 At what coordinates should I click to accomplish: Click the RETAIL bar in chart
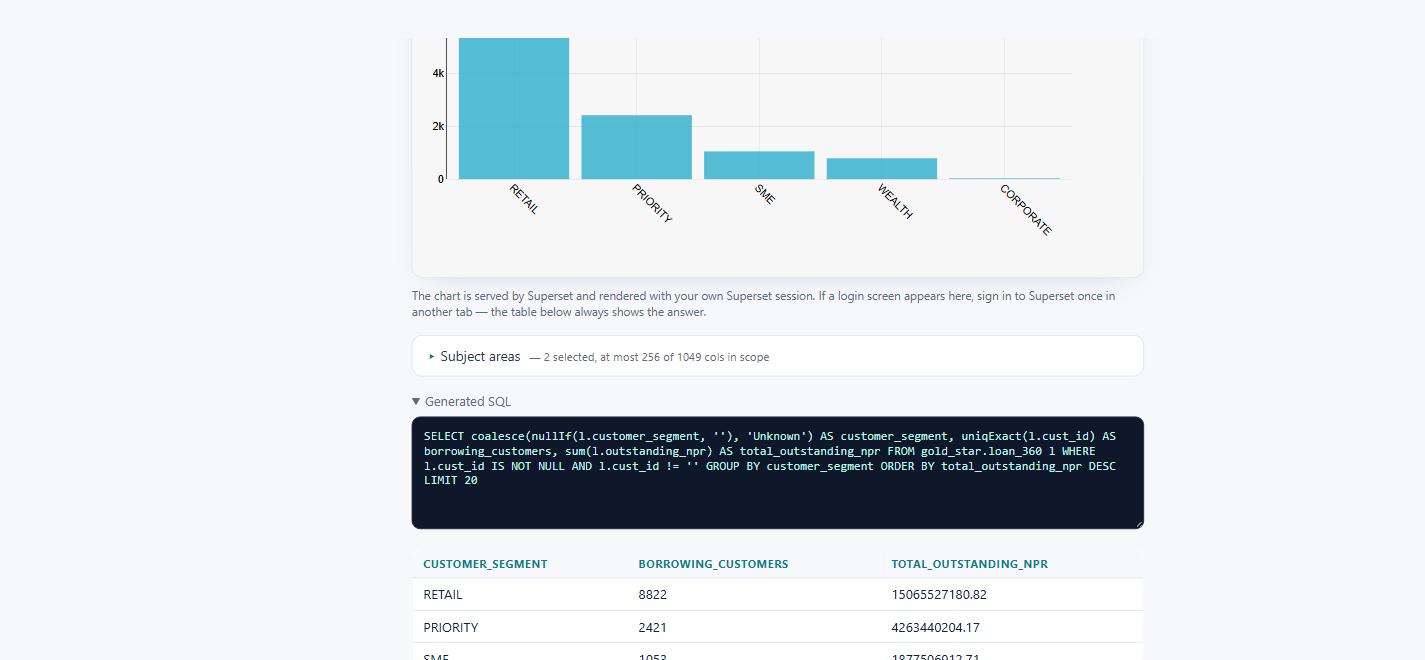click(x=514, y=109)
